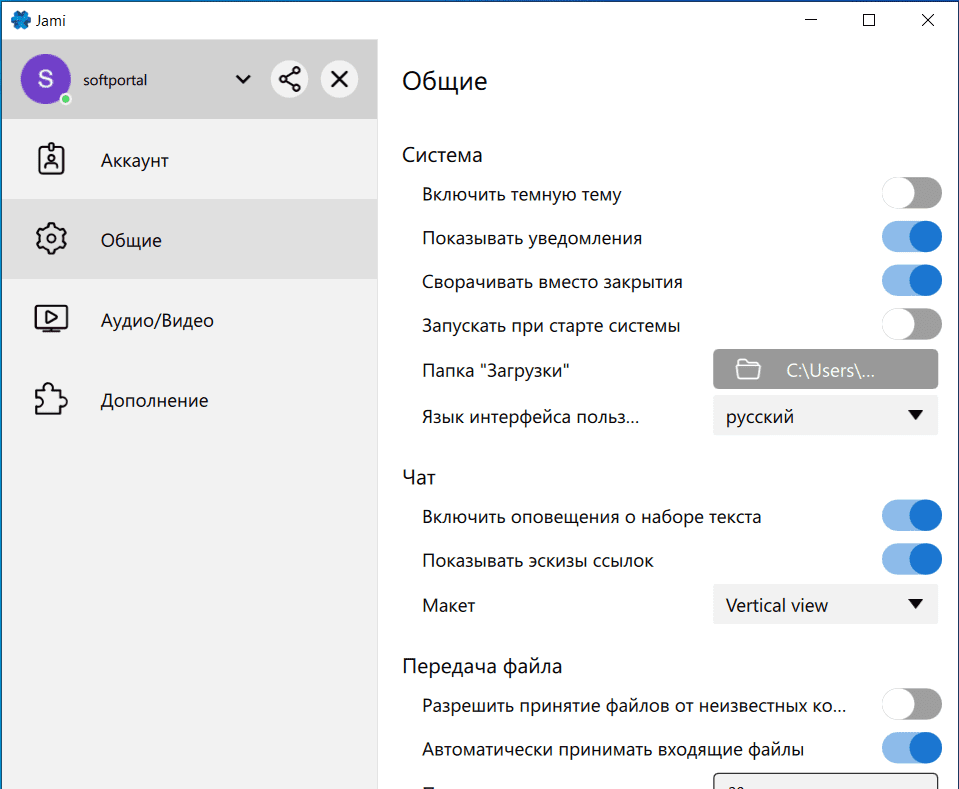959x789 pixels.
Task: Toggle Сворачивать вместо закрытия switch
Action: point(911,280)
